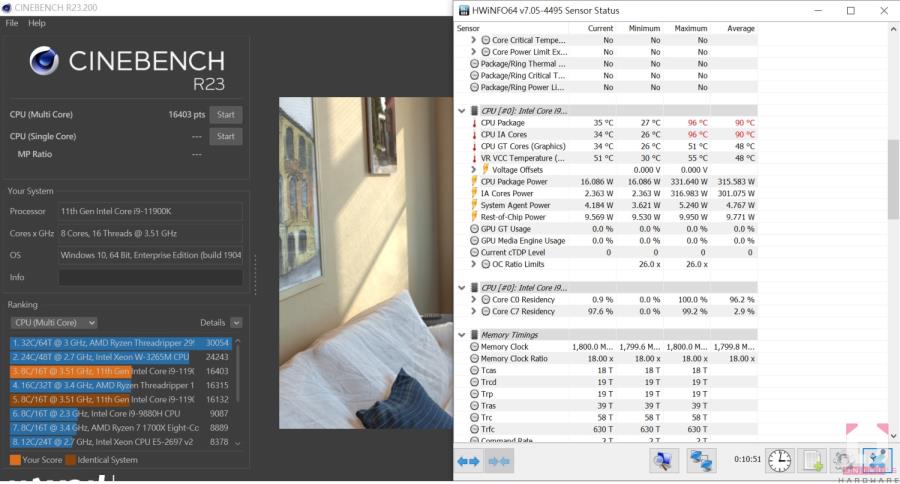Open the Help menu in Cinebench
This screenshot has height=484, width=900.
point(37,23)
